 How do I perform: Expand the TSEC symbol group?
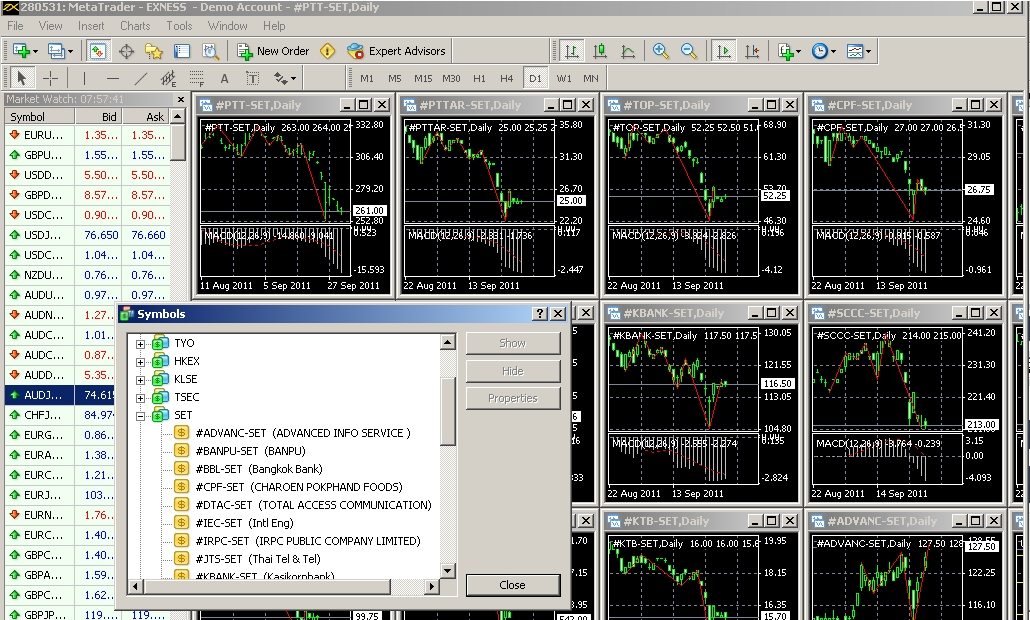tap(140, 398)
